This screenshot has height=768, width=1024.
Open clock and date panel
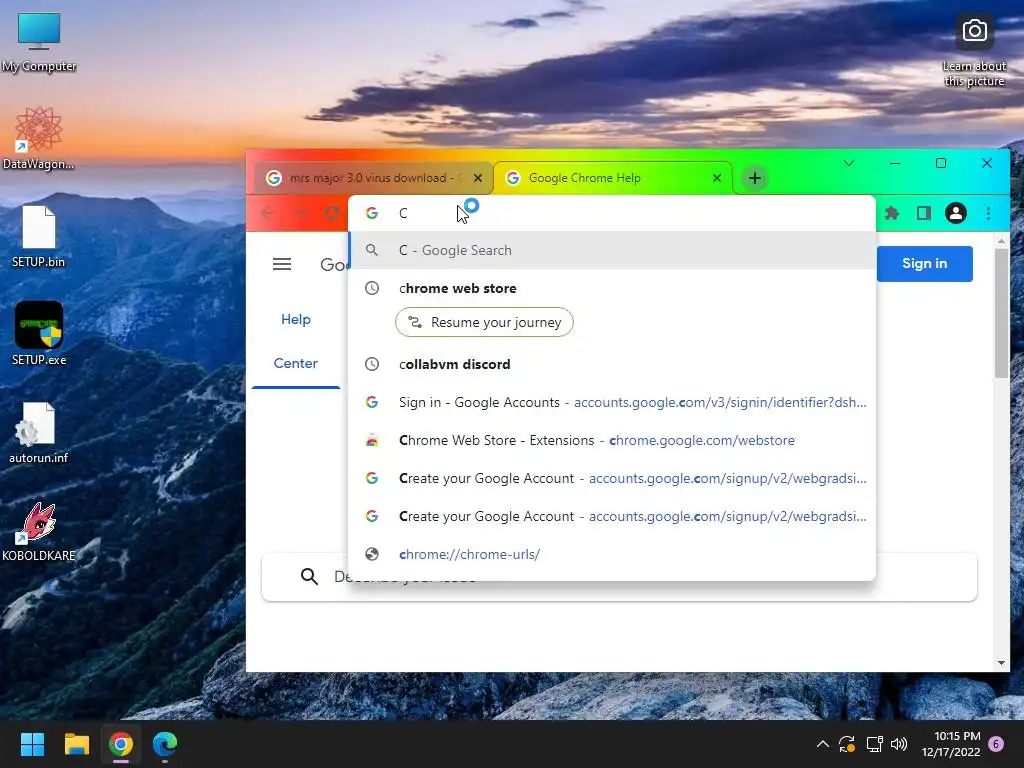[951, 744]
